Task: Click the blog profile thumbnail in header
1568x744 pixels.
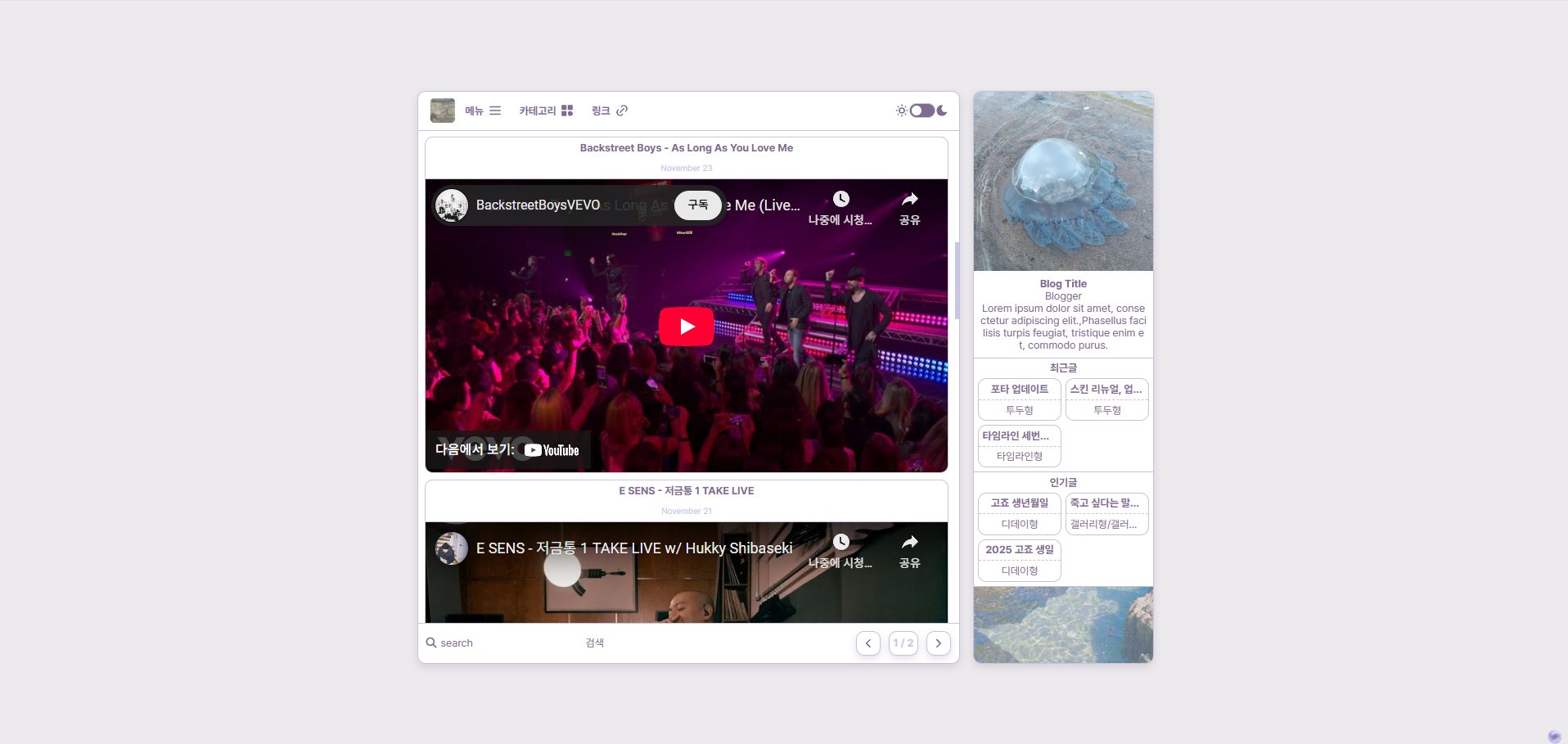Action: 443,110
